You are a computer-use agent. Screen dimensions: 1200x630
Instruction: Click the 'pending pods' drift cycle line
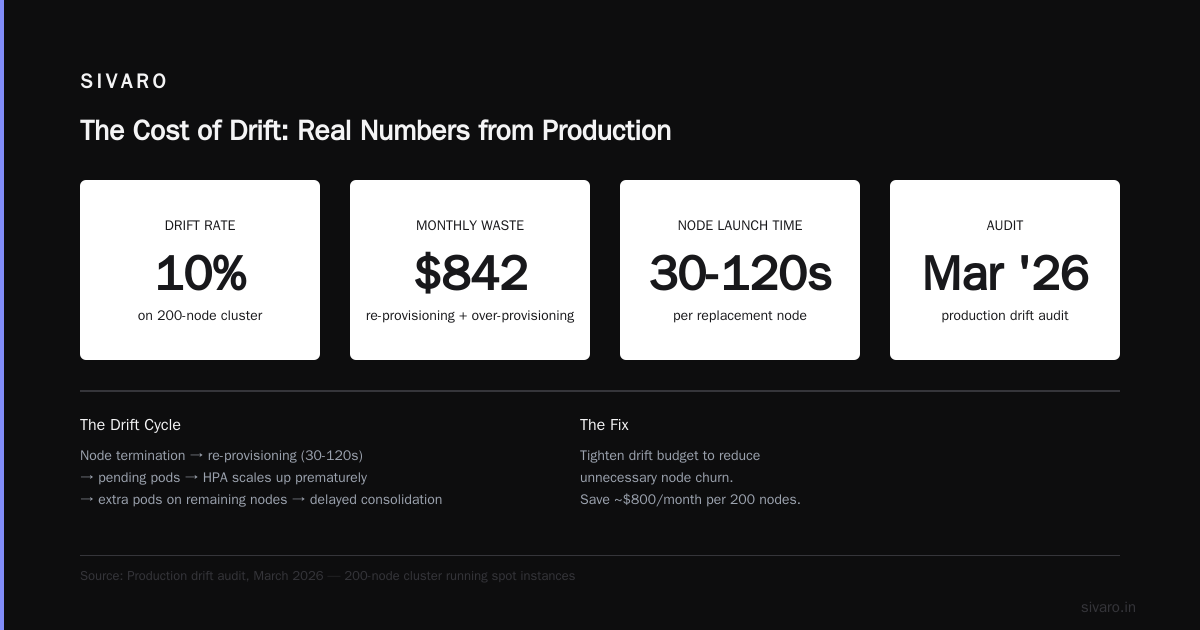coord(223,478)
